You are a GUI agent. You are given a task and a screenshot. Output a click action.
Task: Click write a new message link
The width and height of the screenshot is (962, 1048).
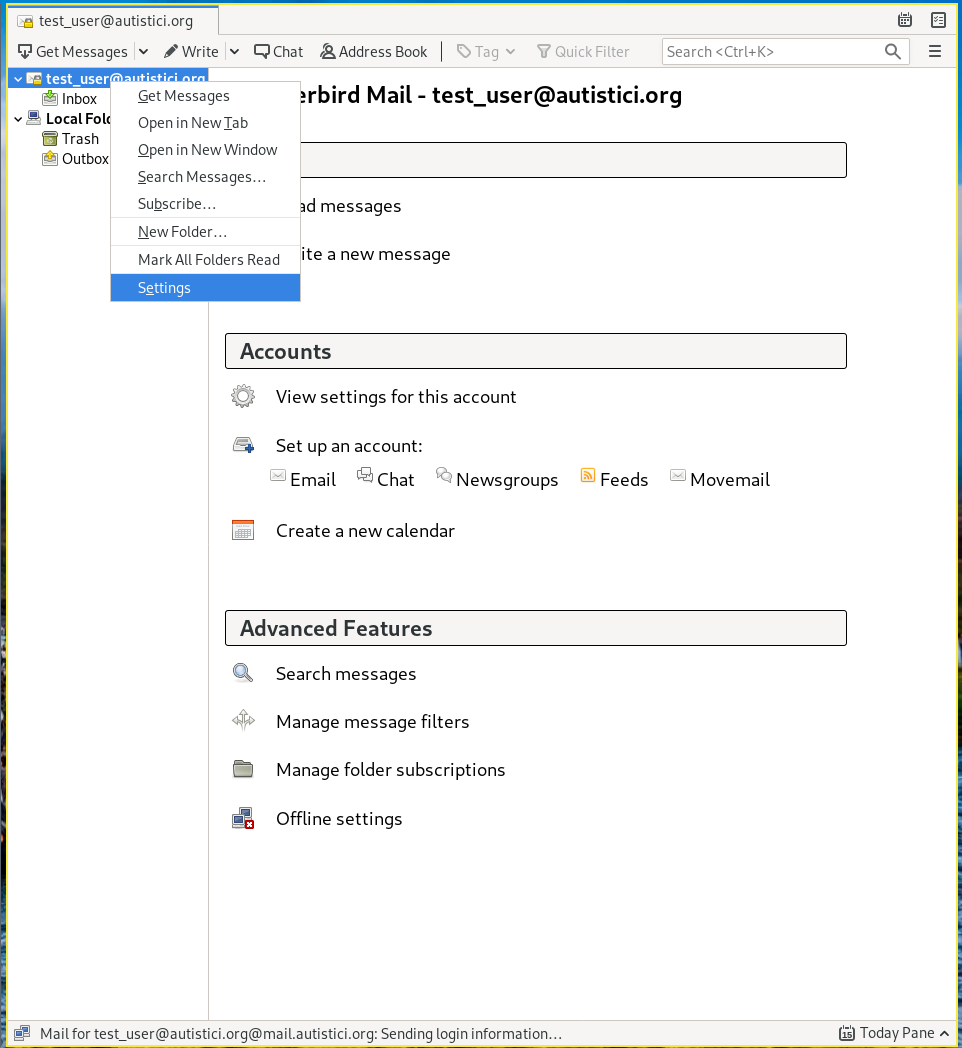375,254
